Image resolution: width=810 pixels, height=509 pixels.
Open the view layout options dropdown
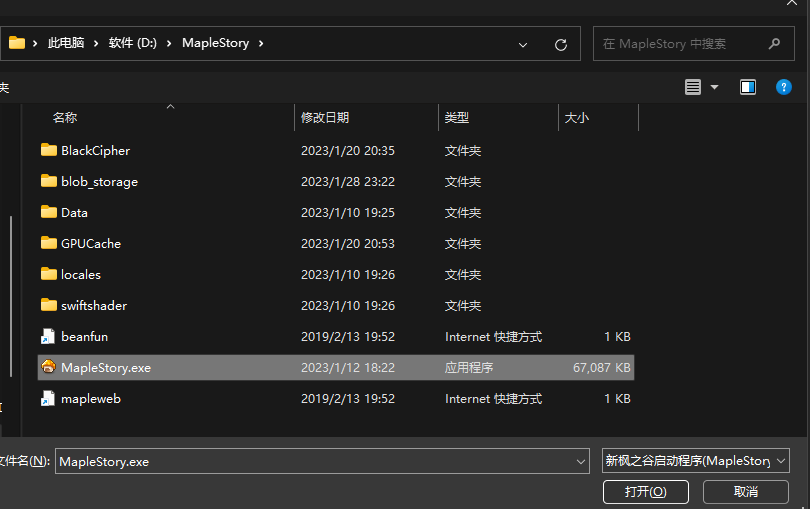tap(702, 87)
